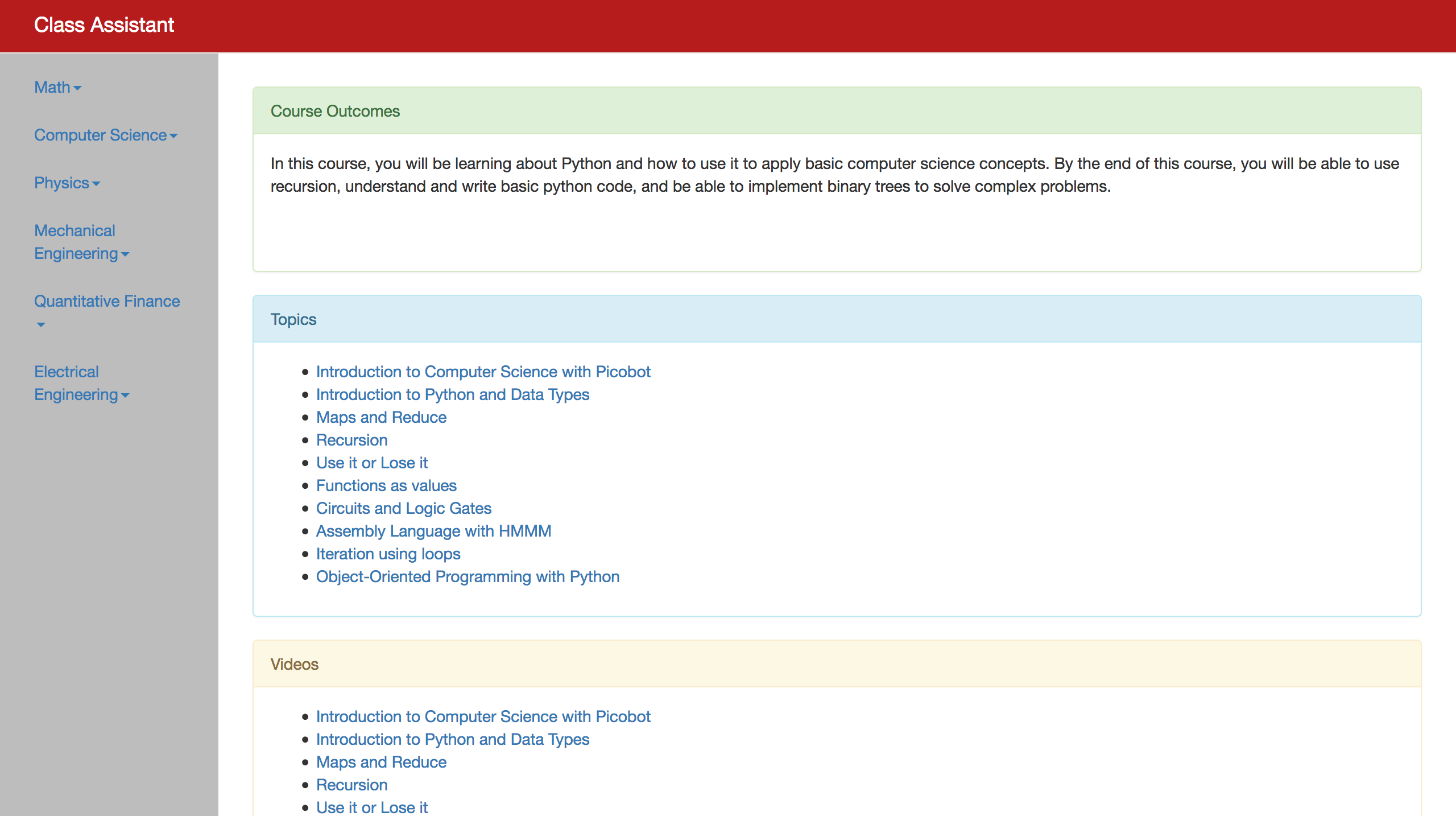The width and height of the screenshot is (1456, 816).
Task: Click Functions as values topic
Action: (x=386, y=485)
